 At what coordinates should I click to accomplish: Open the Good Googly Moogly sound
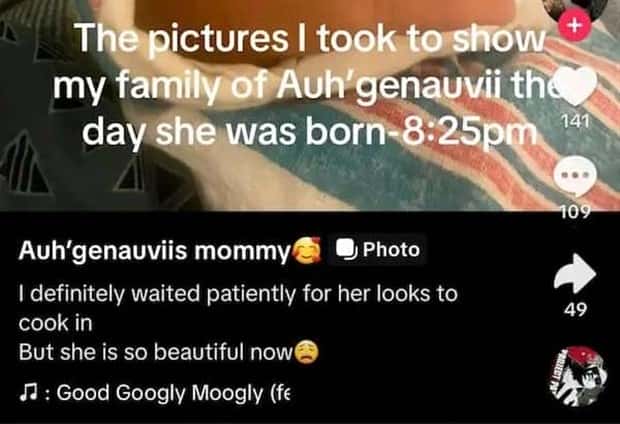tap(174, 393)
